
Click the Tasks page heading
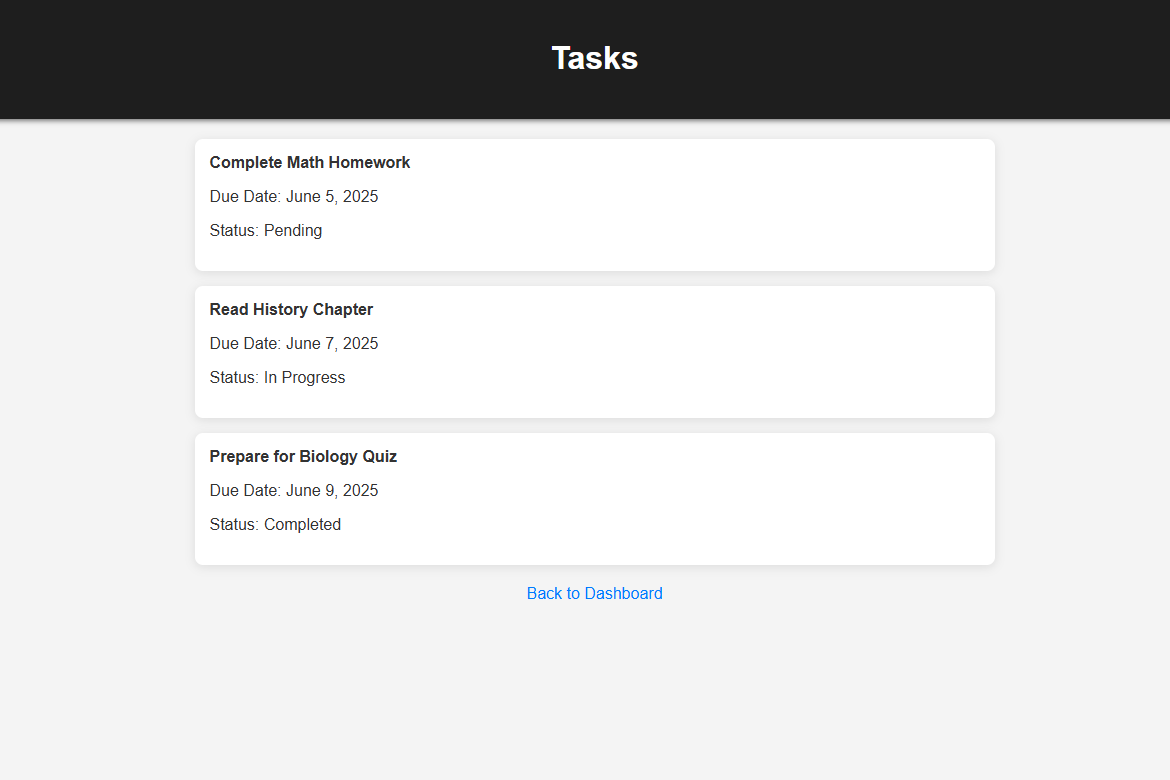(x=594, y=58)
